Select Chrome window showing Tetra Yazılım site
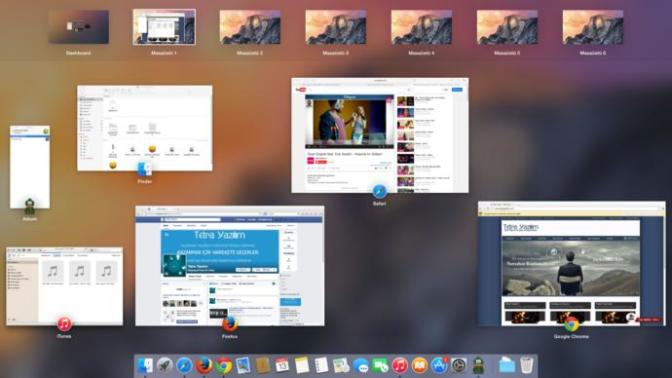 point(572,264)
